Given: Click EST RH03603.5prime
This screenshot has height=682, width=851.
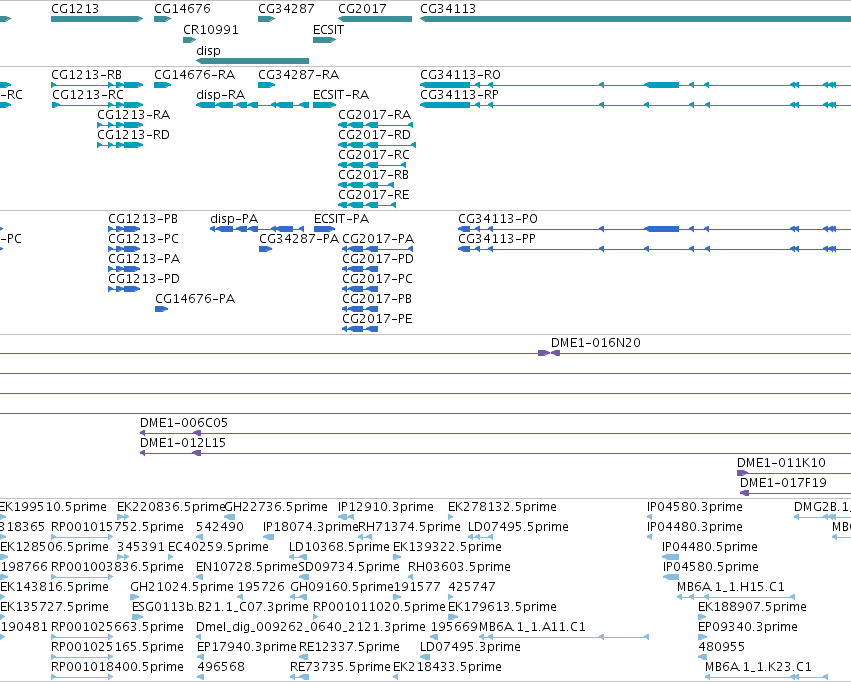Looking at the screenshot, I should 412,577.
